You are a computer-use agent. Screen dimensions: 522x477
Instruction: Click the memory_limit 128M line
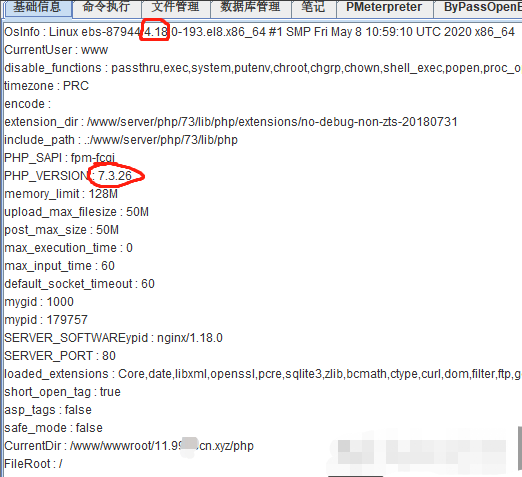point(61,194)
